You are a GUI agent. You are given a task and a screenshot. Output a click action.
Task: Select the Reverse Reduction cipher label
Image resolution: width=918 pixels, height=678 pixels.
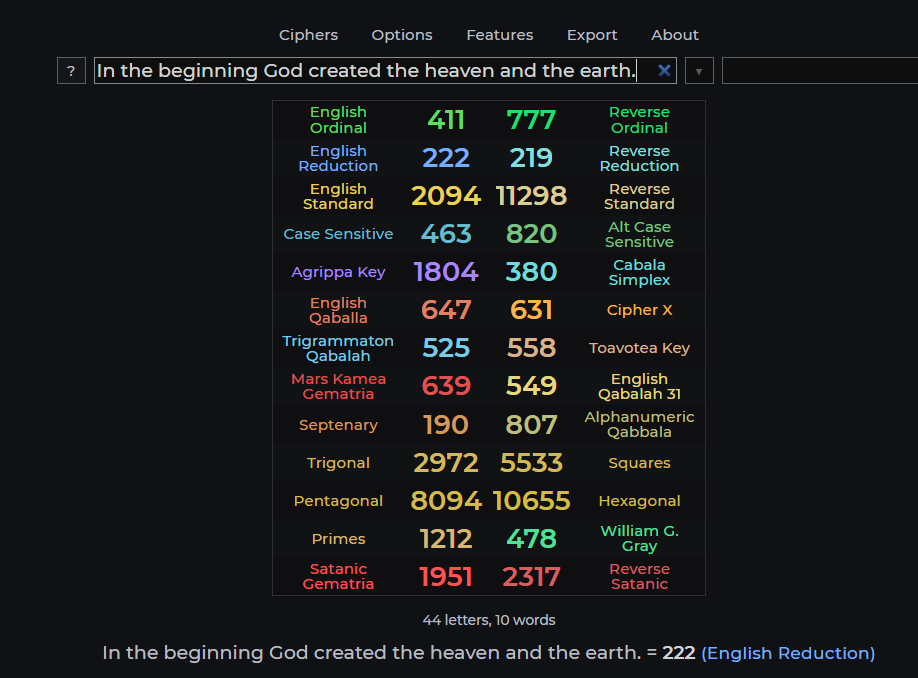pyautogui.click(x=639, y=159)
